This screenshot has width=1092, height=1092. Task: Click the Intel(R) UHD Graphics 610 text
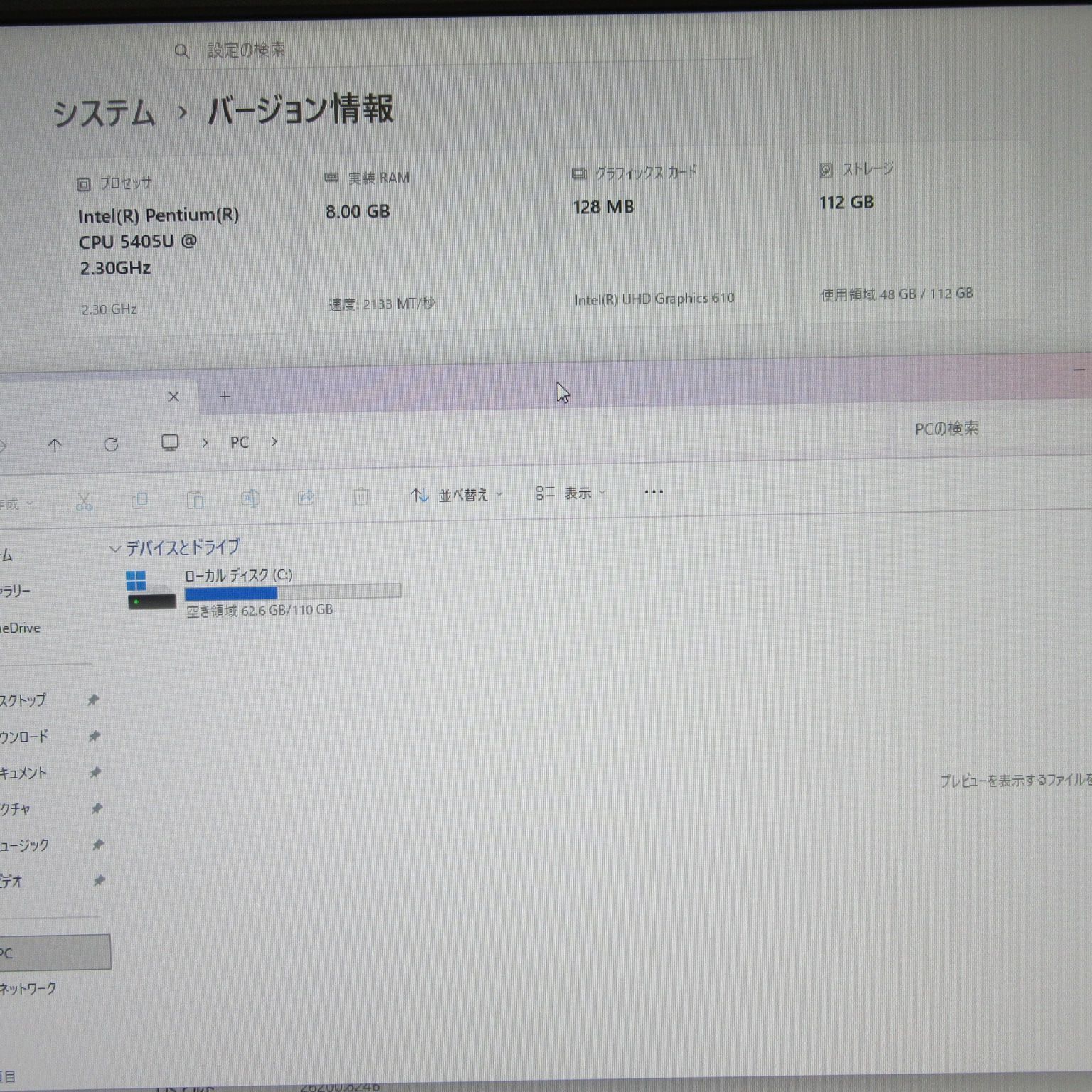point(654,299)
